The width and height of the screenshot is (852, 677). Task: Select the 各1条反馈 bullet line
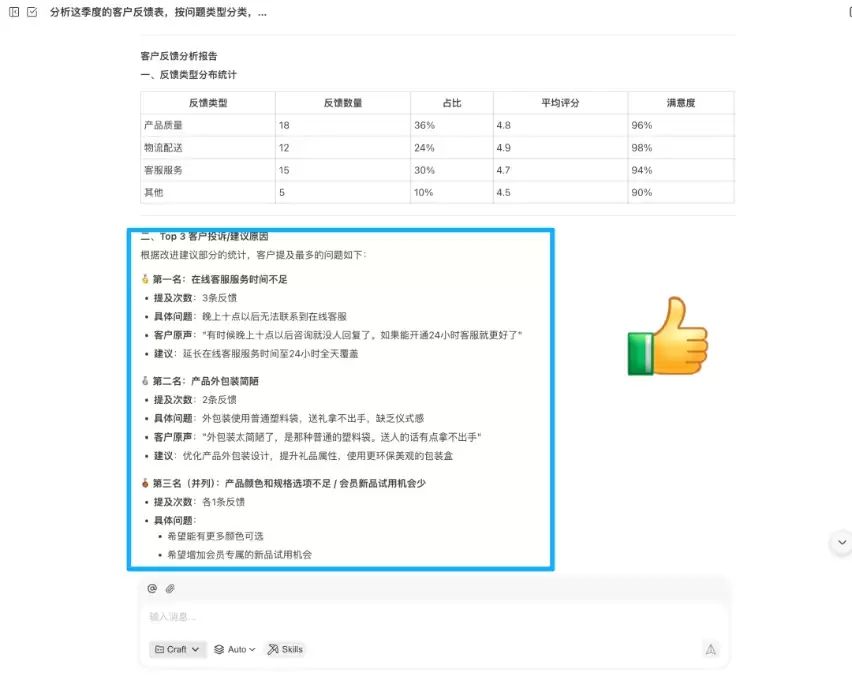click(x=199, y=502)
